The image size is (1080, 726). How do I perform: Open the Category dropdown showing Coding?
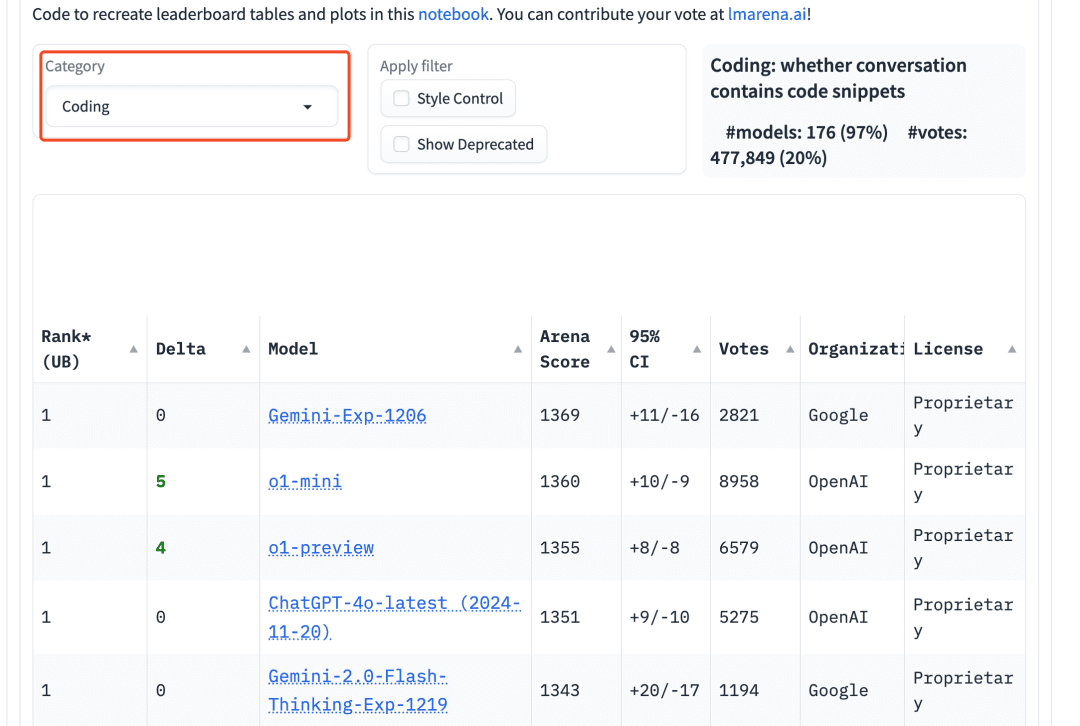(x=191, y=106)
